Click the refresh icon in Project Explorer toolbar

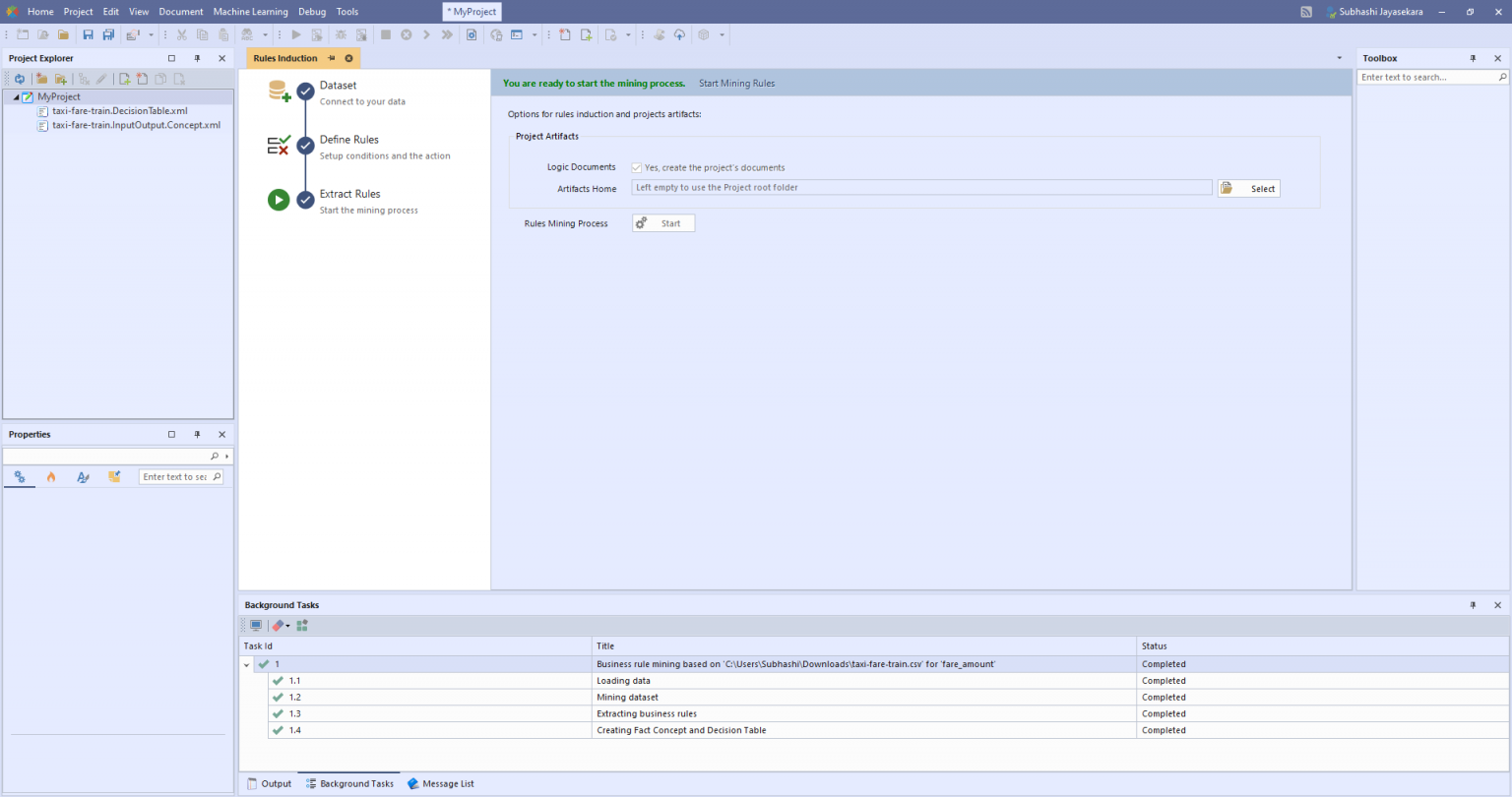click(x=20, y=79)
